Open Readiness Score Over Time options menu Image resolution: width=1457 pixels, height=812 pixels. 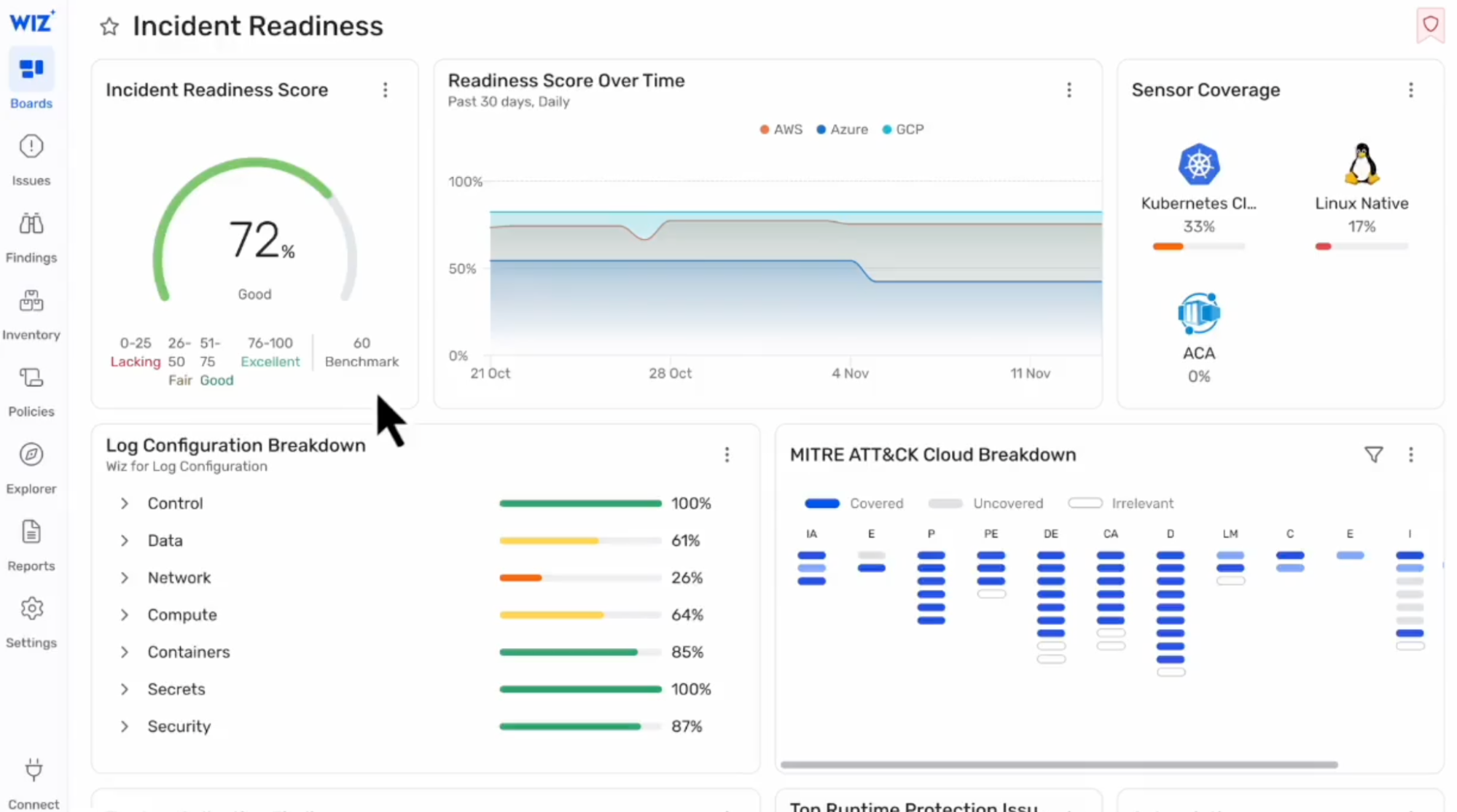coord(1069,90)
